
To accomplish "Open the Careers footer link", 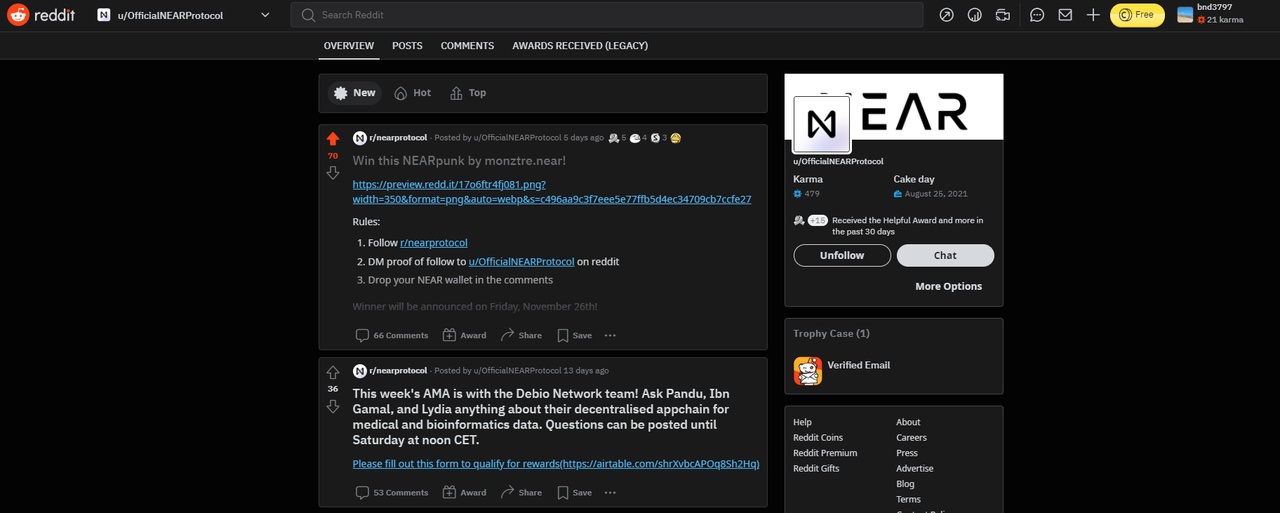I will (x=911, y=437).
